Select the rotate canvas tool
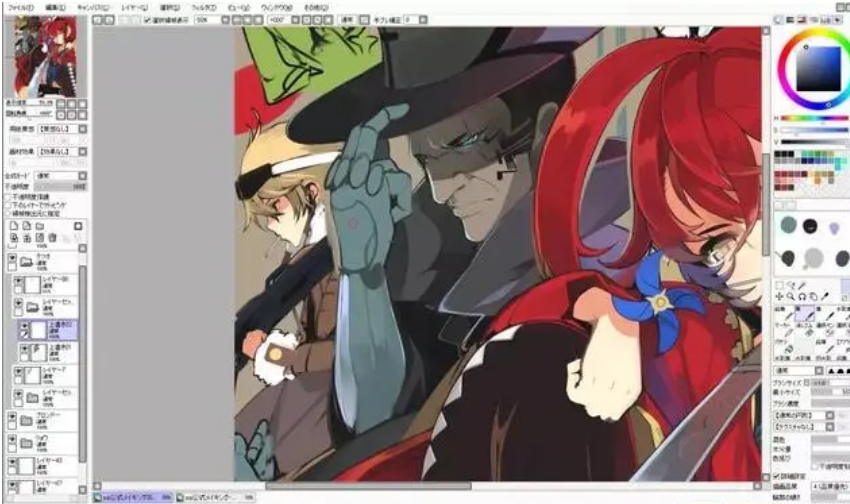 (802, 296)
